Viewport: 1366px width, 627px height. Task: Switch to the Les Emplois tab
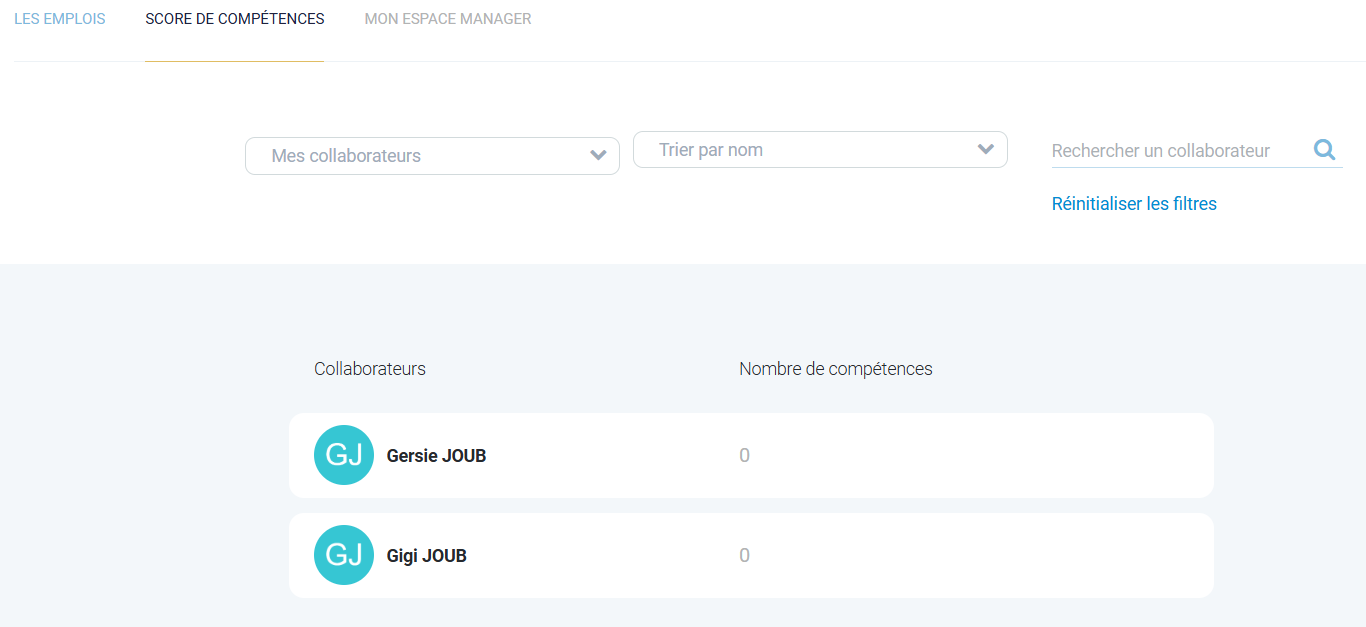pyautogui.click(x=60, y=19)
